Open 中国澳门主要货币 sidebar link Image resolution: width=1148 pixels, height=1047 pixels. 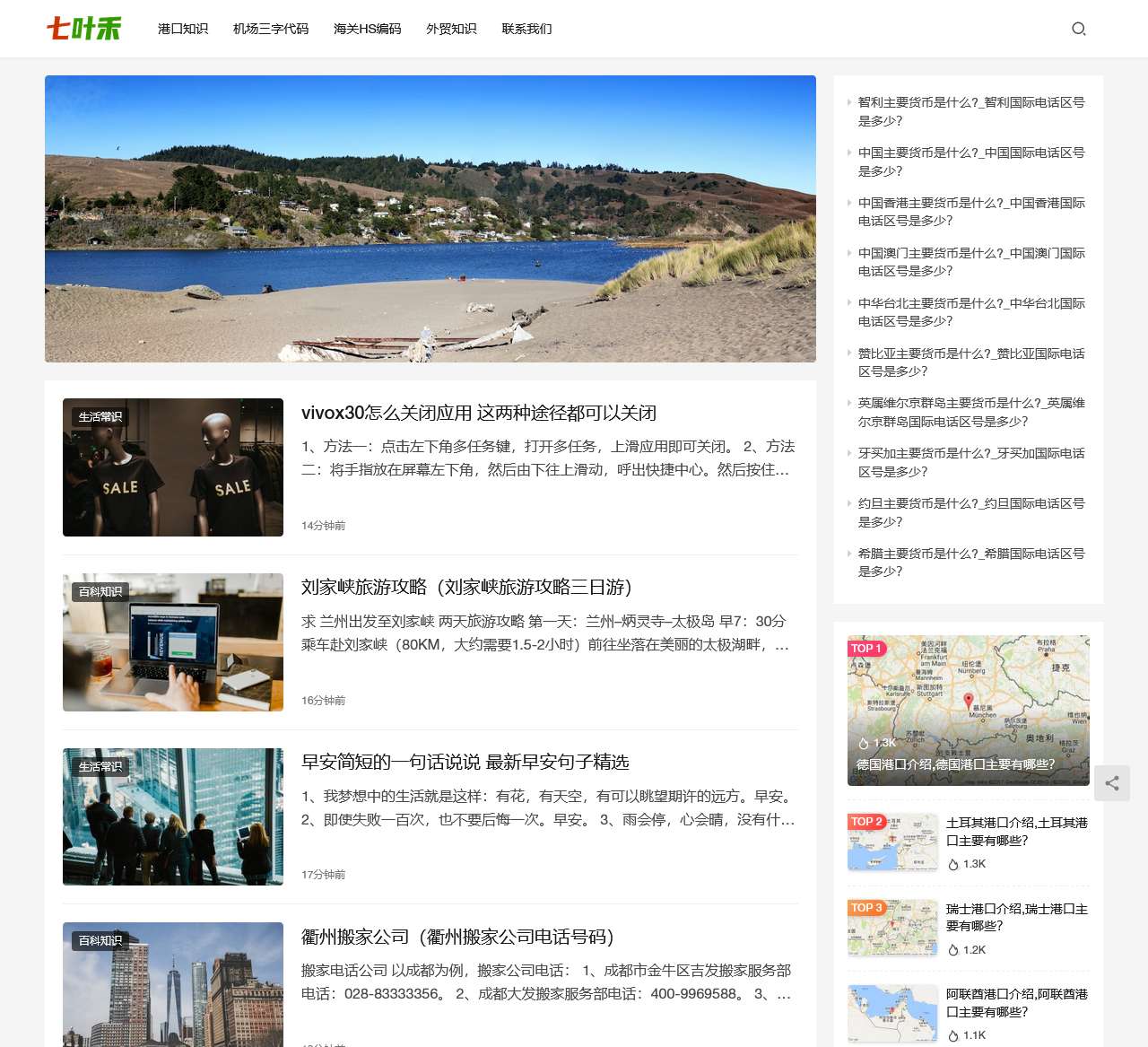(x=971, y=262)
